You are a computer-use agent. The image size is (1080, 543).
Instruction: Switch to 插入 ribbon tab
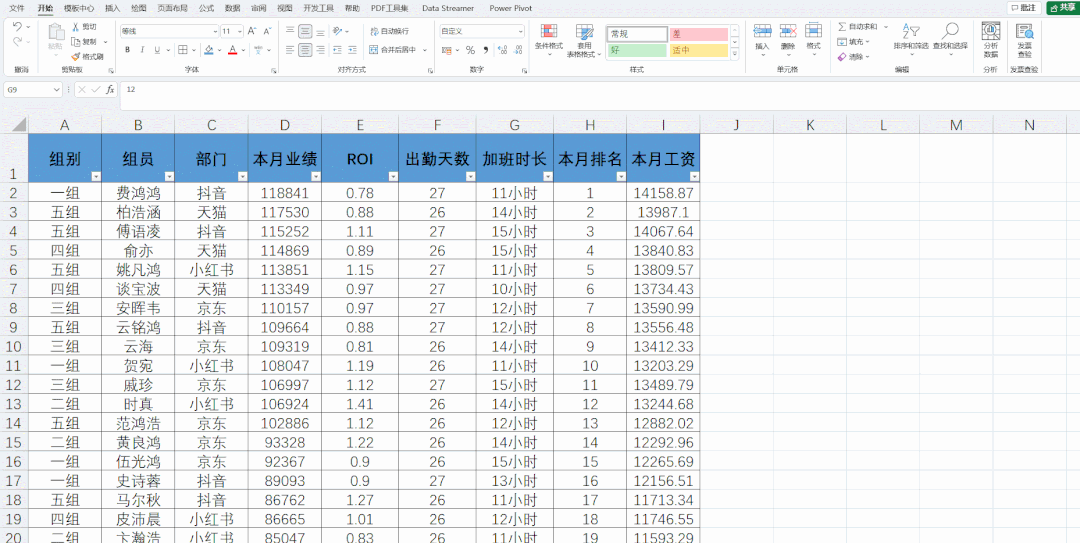pyautogui.click(x=112, y=8)
